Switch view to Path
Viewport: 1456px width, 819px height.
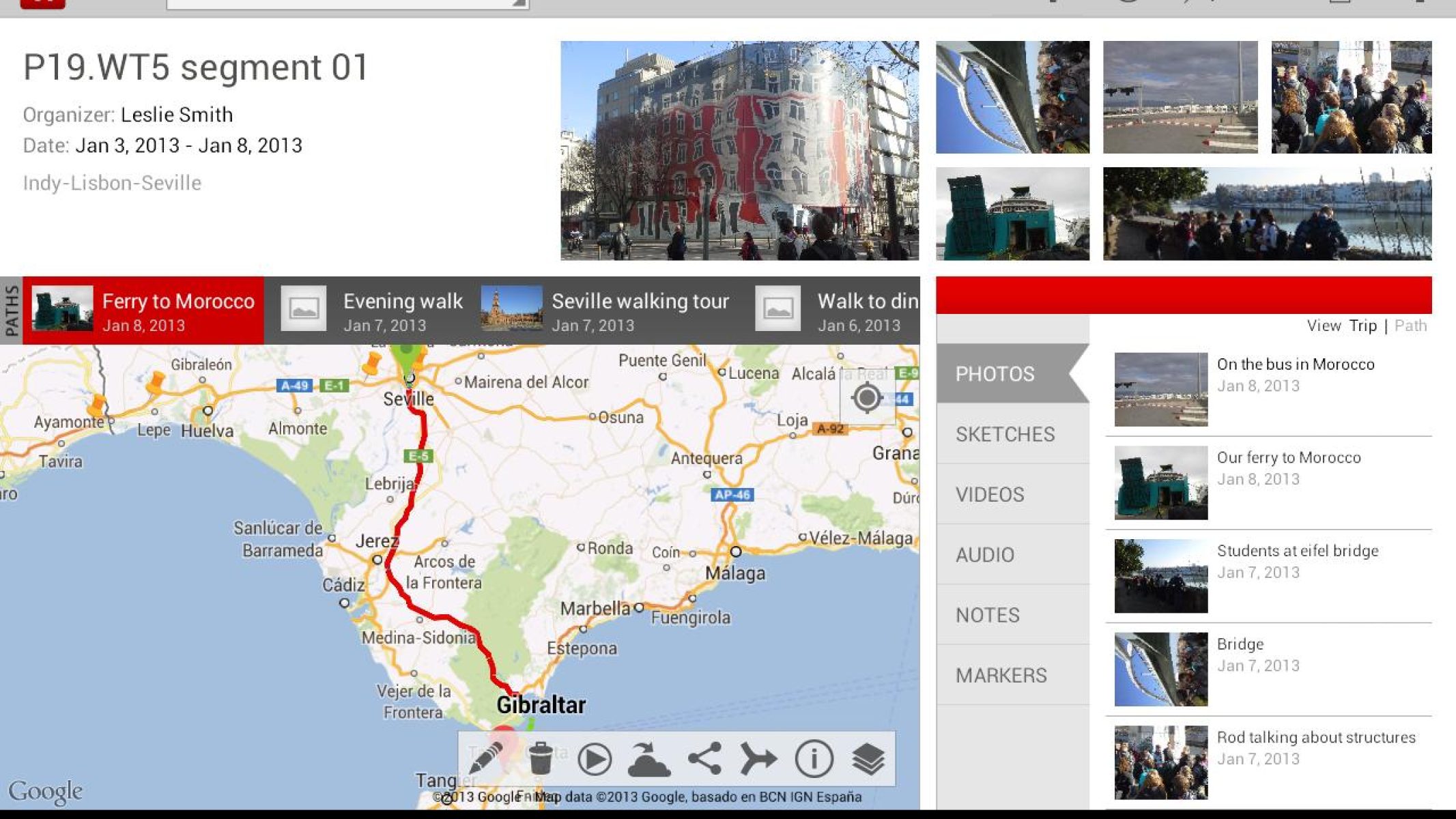pyautogui.click(x=1410, y=326)
